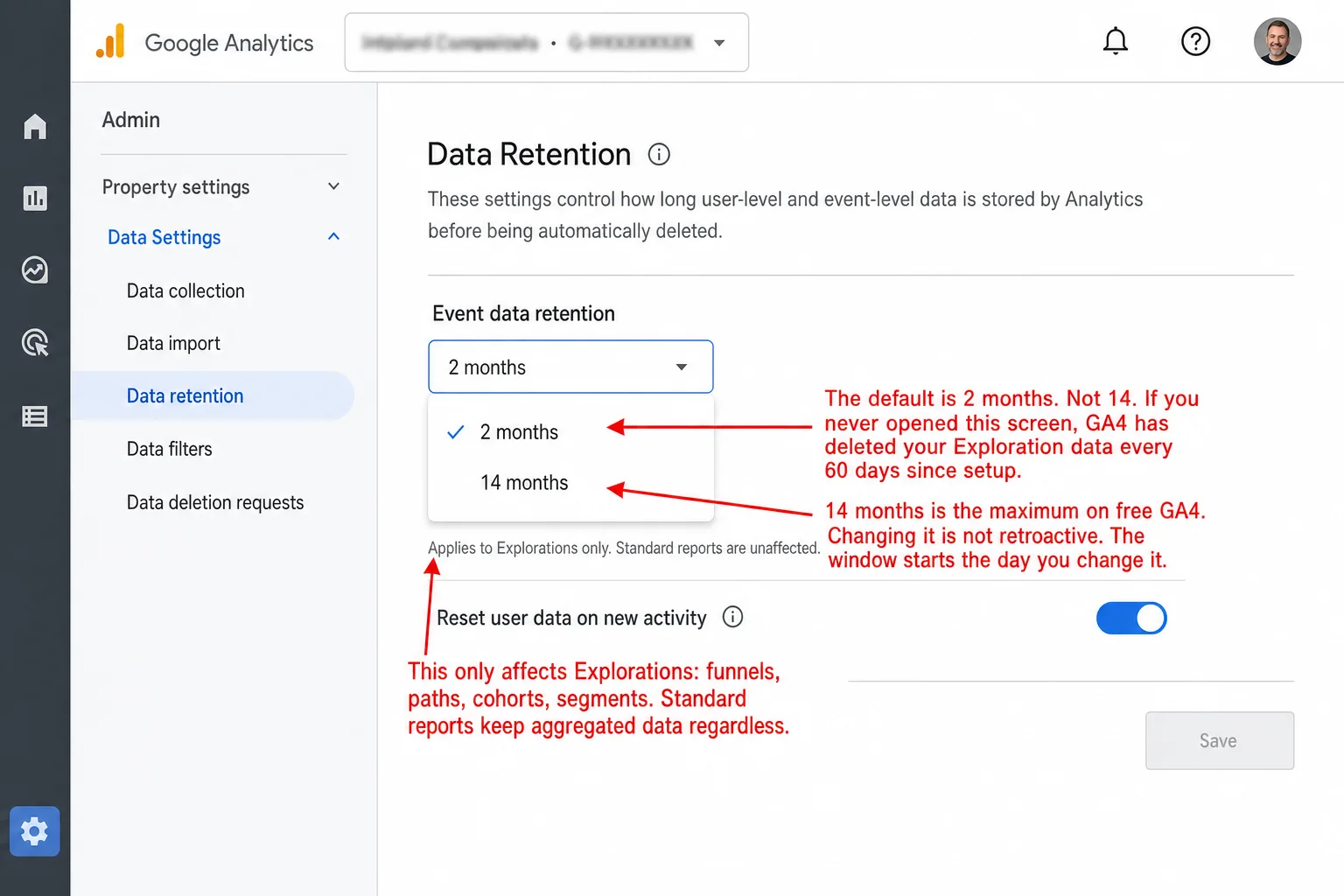
Task: Toggle Reset user data on new activity
Action: point(1131,618)
